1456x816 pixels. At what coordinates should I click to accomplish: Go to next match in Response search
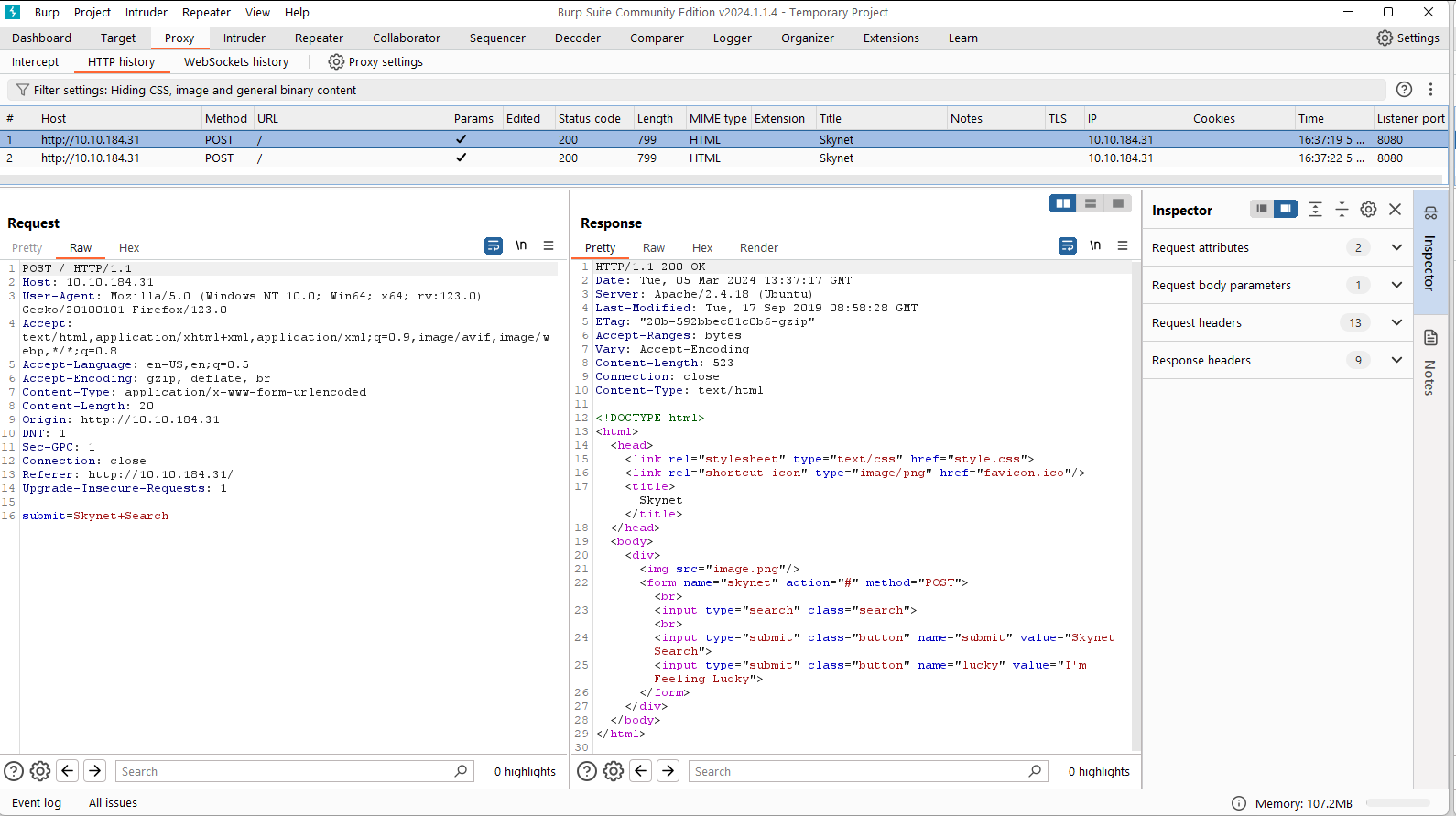(x=668, y=771)
